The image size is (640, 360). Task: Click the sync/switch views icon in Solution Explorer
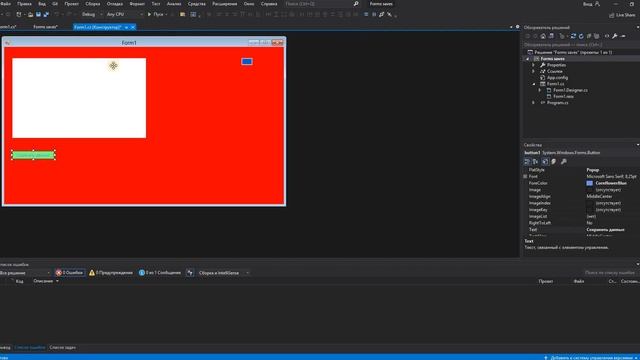pyautogui.click(x=573, y=36)
